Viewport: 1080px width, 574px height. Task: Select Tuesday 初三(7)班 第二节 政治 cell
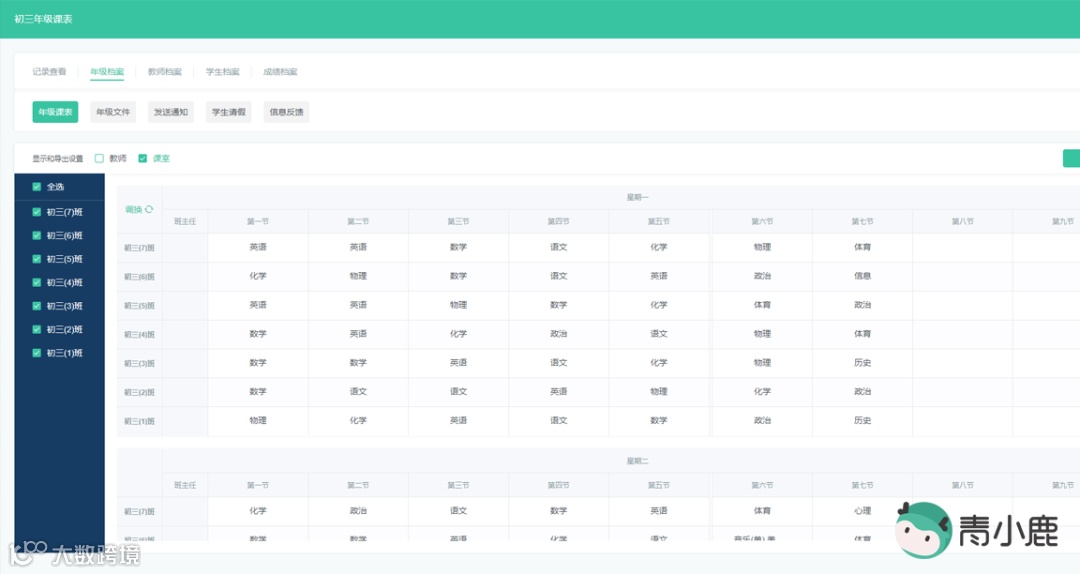358,511
